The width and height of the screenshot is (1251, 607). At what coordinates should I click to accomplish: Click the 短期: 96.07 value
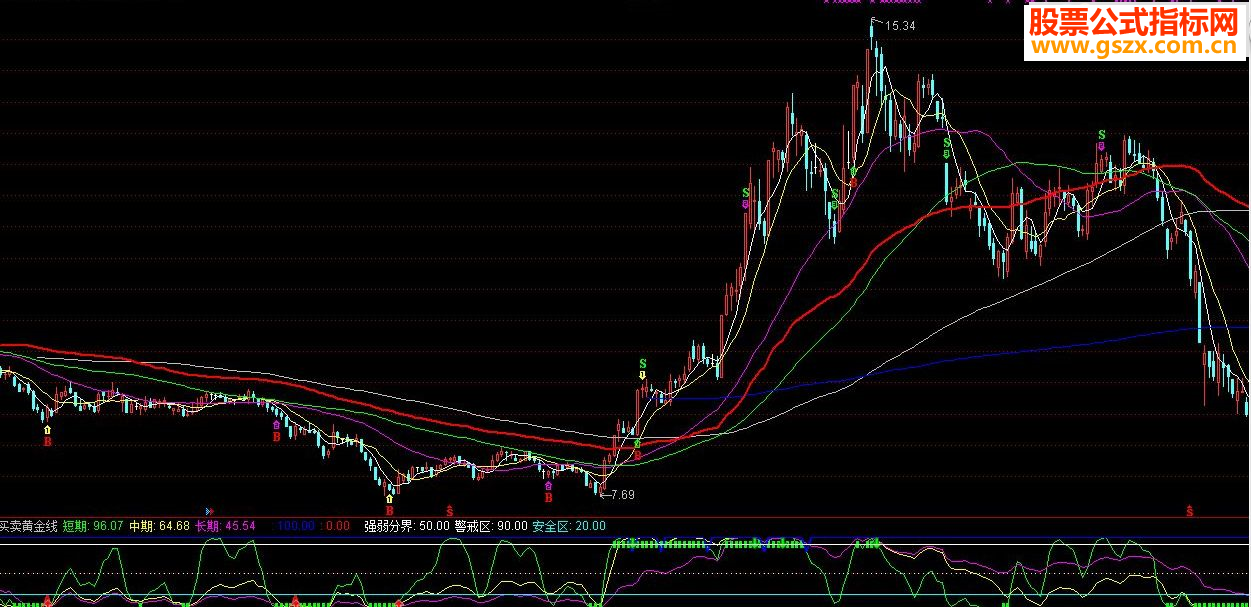click(x=93, y=525)
